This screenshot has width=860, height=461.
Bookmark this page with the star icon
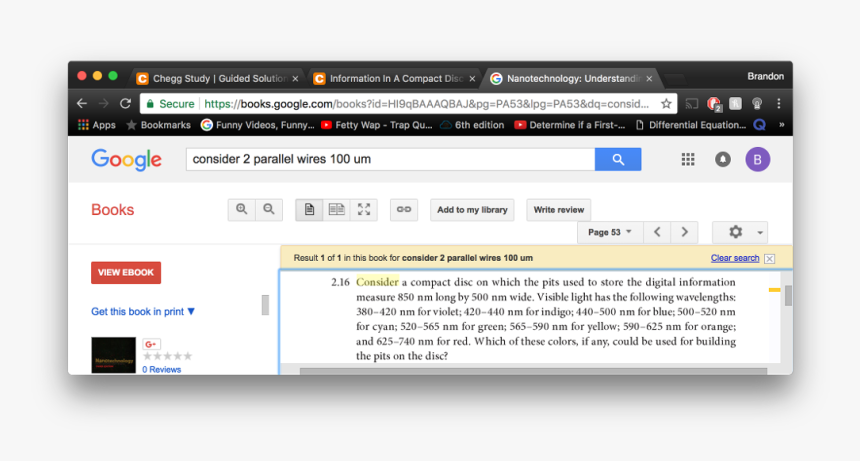666,103
